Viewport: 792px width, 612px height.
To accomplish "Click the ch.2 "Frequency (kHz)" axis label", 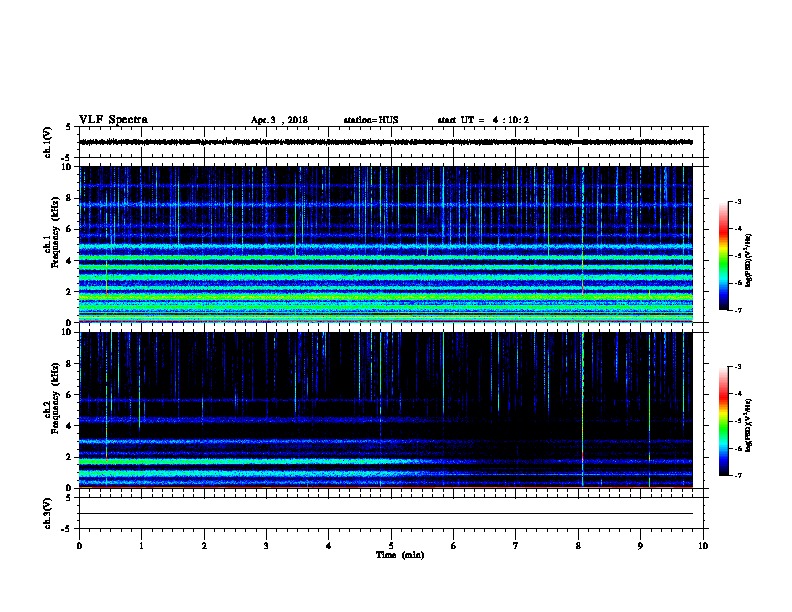I will (x=56, y=398).
